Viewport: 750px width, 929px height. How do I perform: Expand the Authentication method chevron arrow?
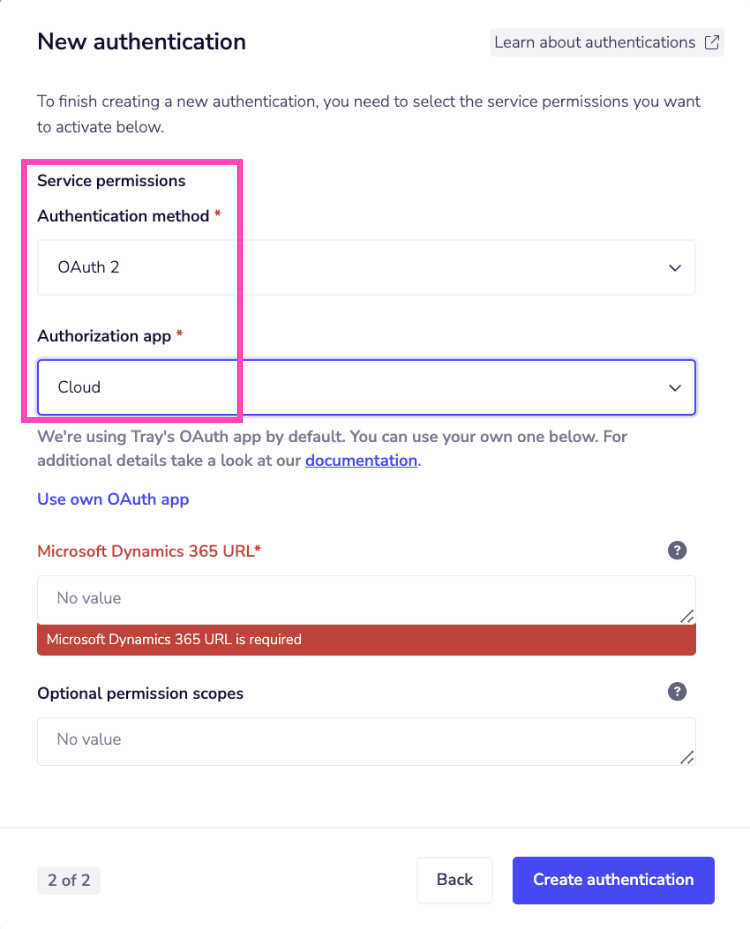(675, 268)
